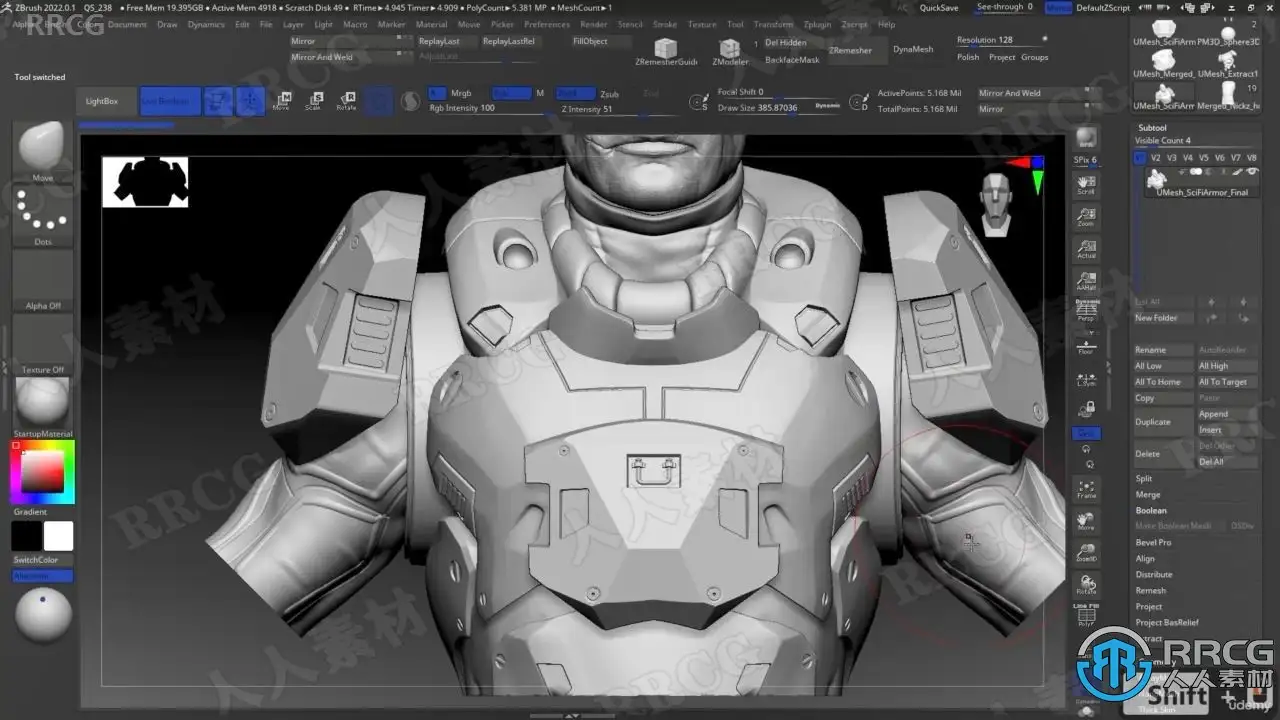The image size is (1280, 720).
Task: Open the Preferences menu
Action: click(x=547, y=24)
